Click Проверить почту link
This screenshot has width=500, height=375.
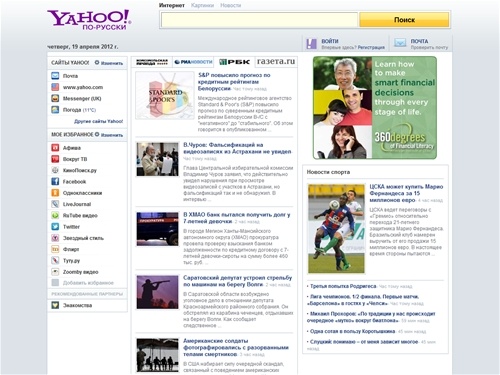click(429, 48)
